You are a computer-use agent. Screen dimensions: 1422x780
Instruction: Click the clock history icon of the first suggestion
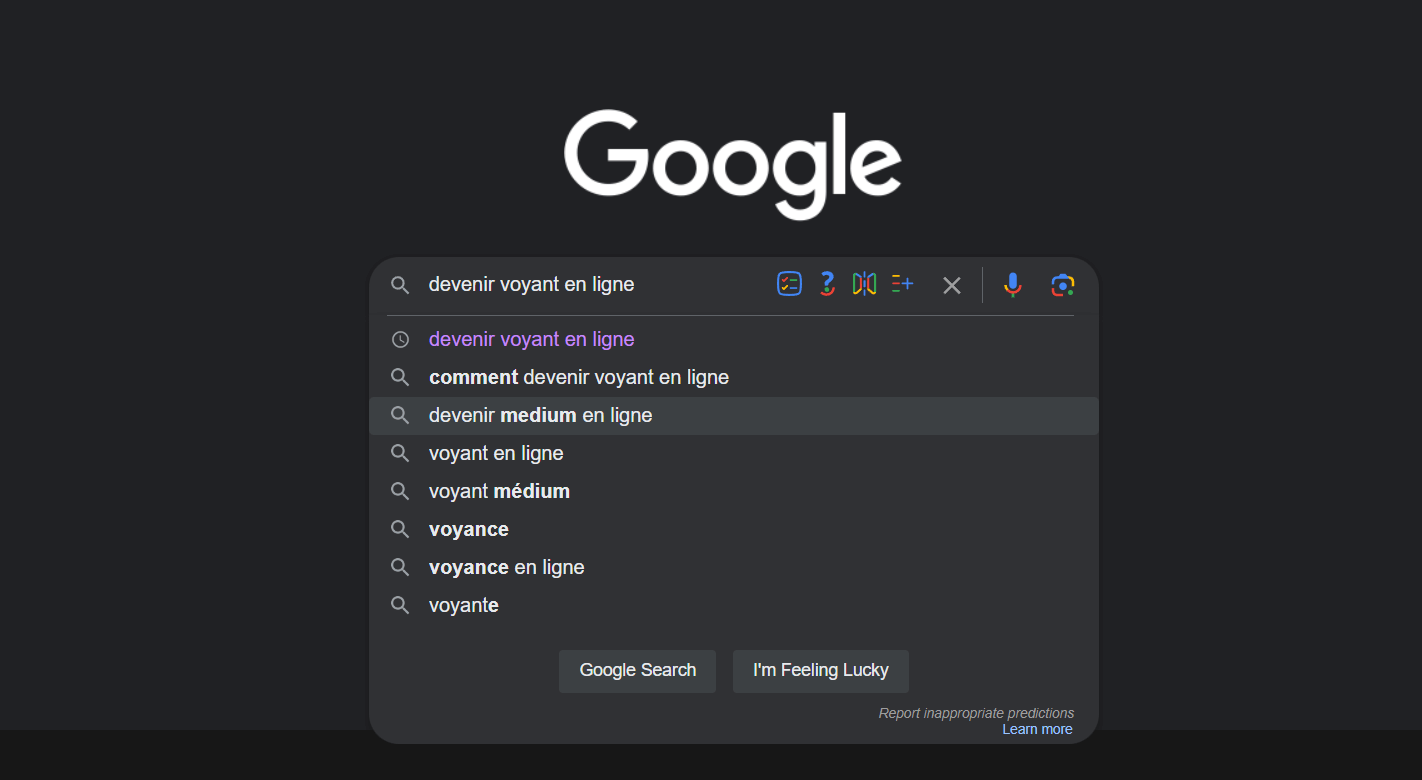pos(400,339)
